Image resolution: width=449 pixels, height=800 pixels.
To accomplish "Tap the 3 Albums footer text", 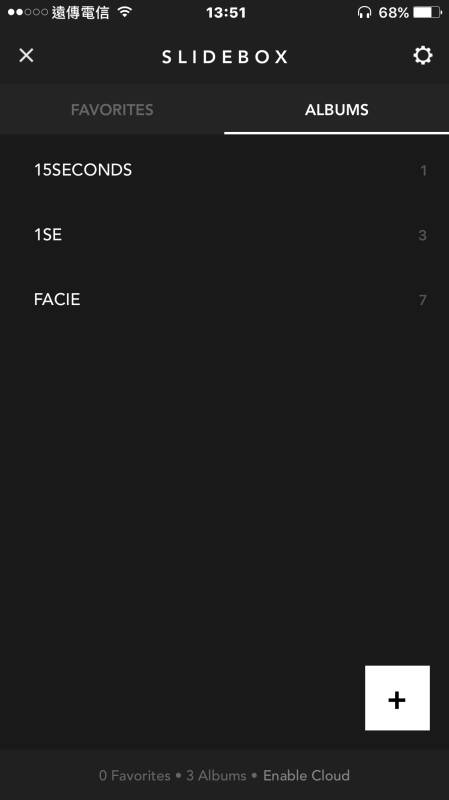I will click(216, 776).
